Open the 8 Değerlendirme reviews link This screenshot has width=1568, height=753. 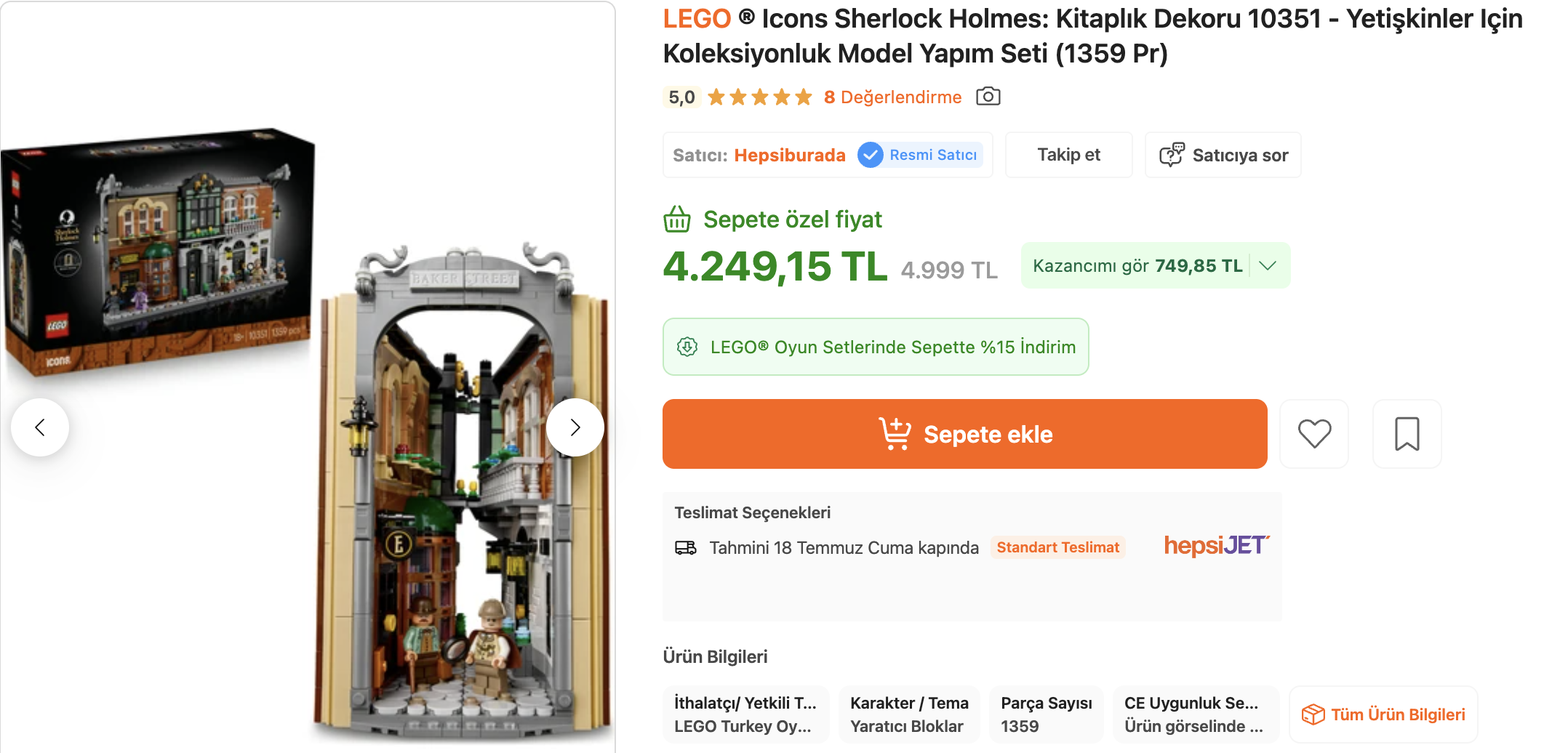tap(892, 97)
